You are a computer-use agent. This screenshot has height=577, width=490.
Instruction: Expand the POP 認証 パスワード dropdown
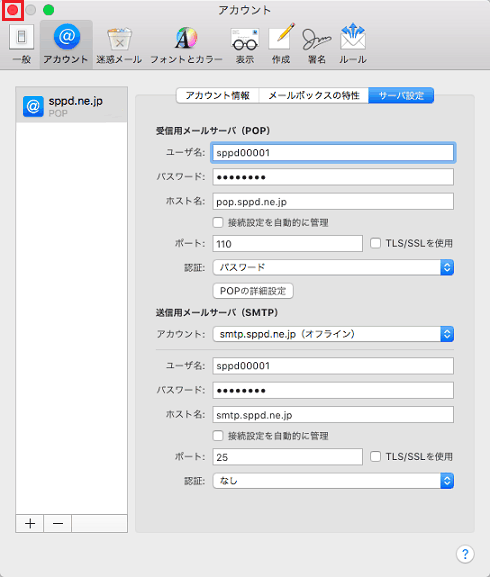(333, 268)
